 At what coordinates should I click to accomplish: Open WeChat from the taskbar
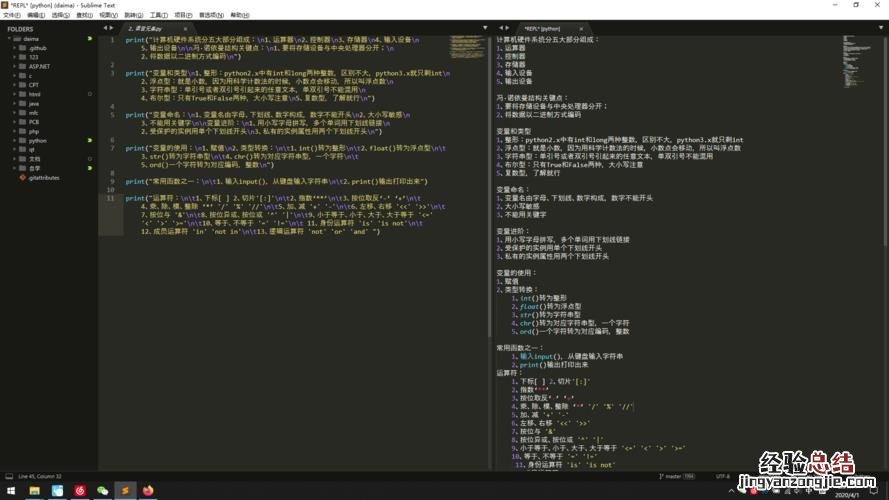point(102,491)
